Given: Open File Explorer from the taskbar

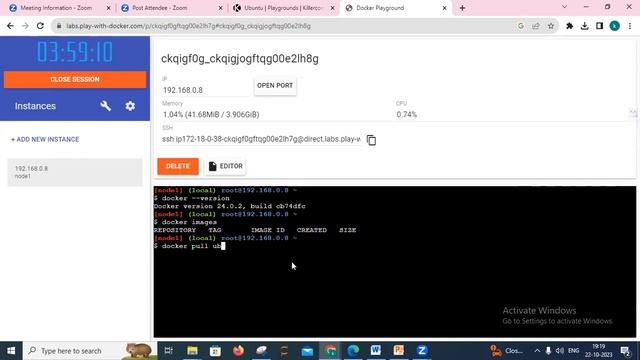Looking at the screenshot, I should click(192, 351).
